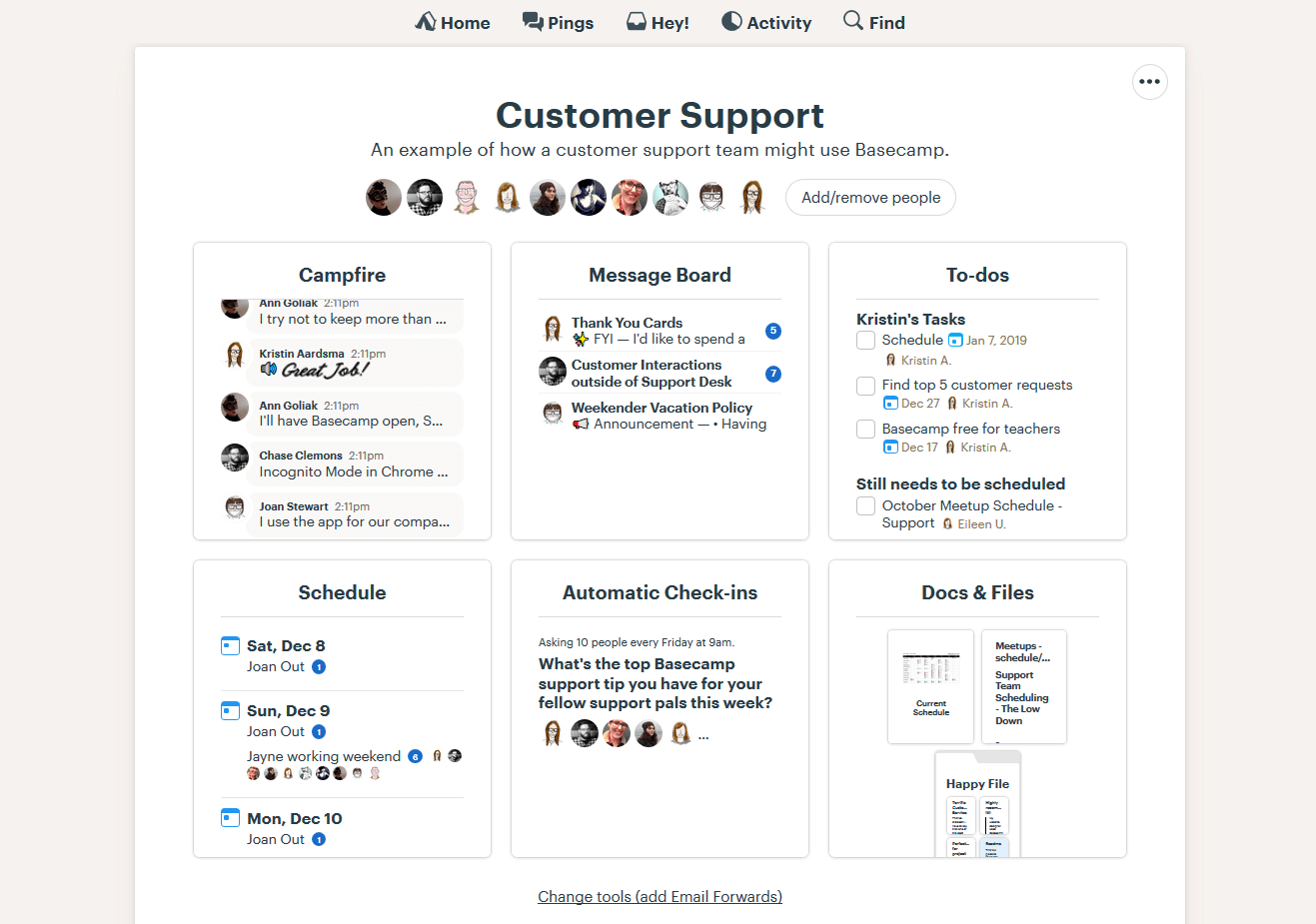Open the Schedule card title
Screen dimensions: 1316x924
[342, 592]
